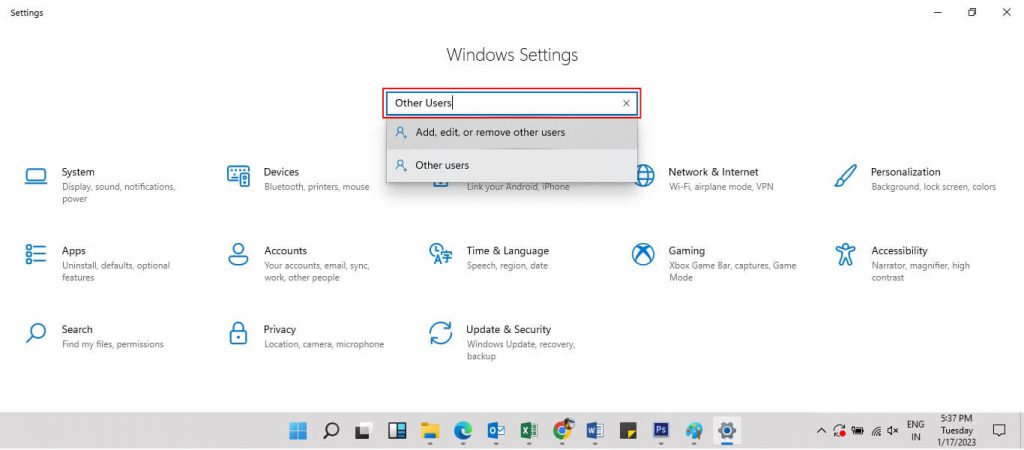
Task: Click the sync tray icon with red dot
Action: (839, 430)
